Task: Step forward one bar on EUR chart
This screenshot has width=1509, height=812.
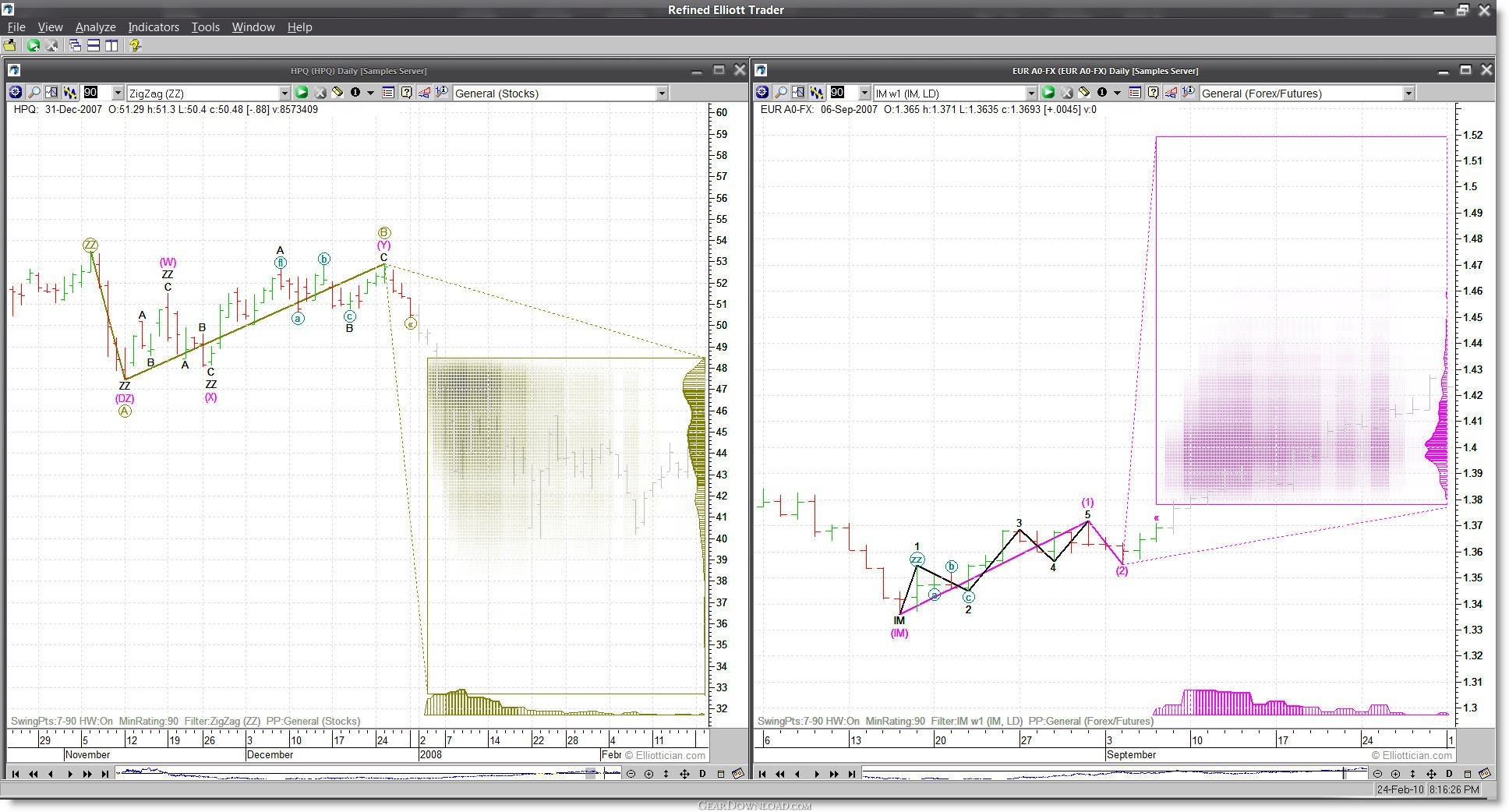Action: point(816,774)
